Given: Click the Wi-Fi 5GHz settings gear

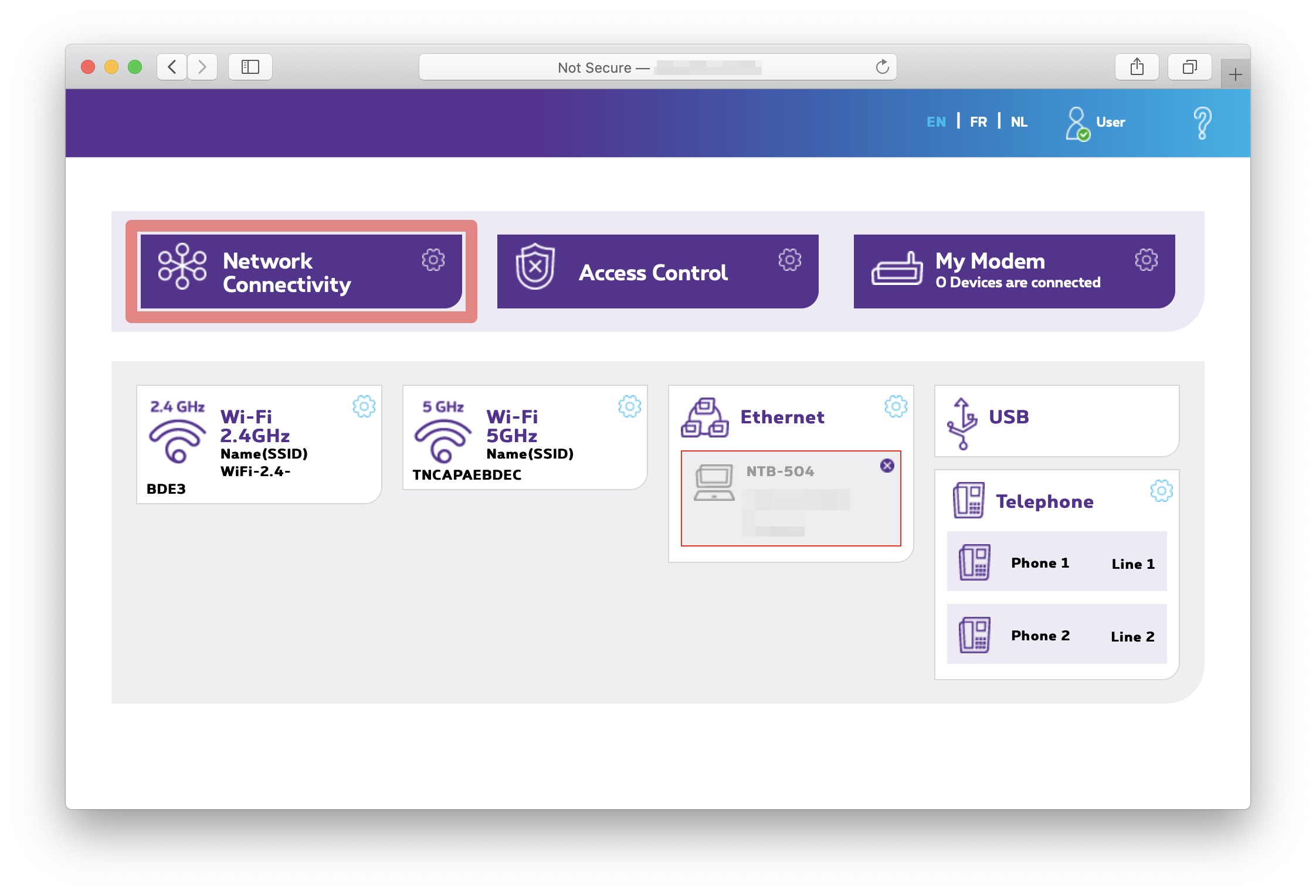Looking at the screenshot, I should coord(630,406).
